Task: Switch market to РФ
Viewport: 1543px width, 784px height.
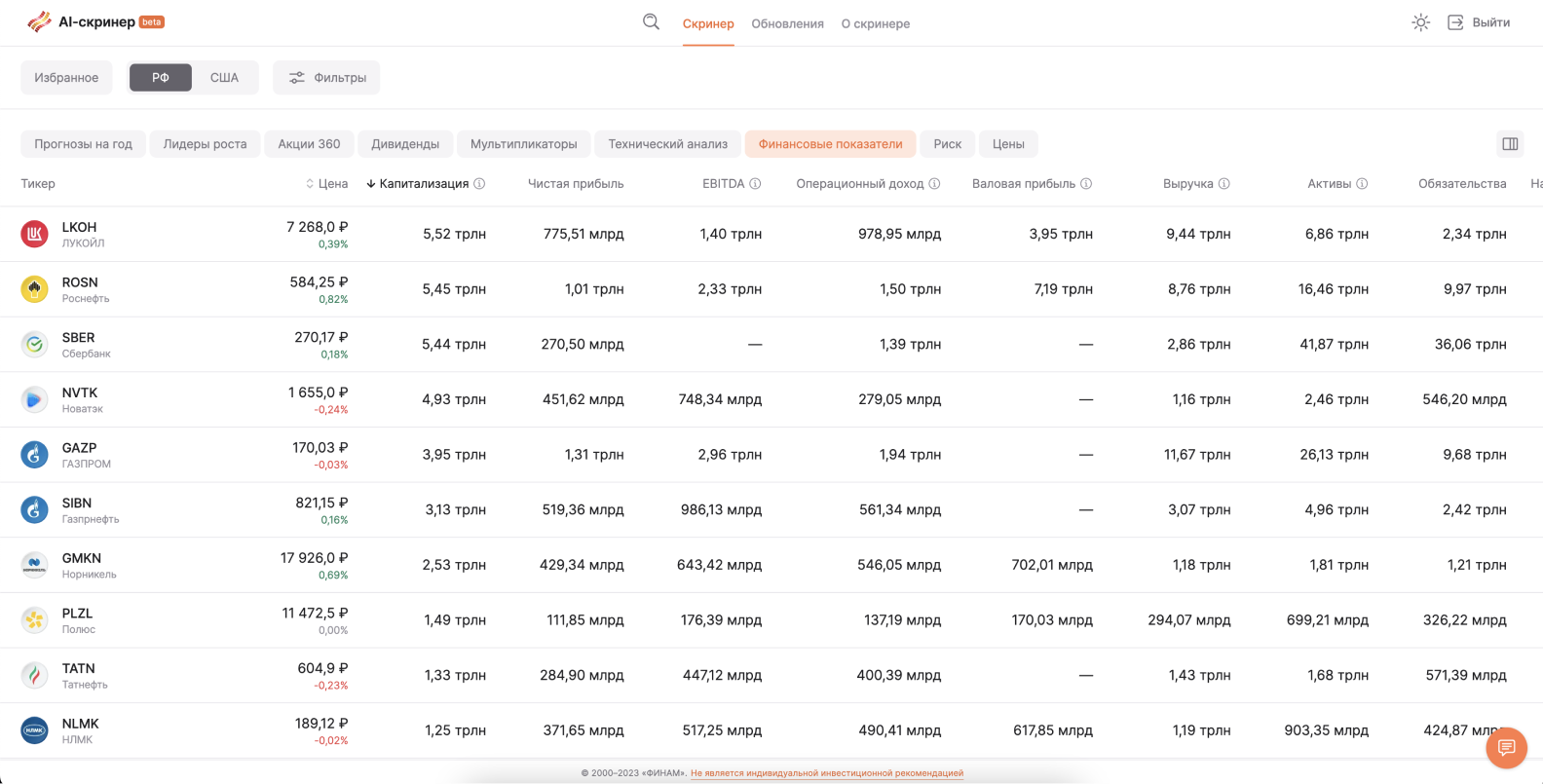Action: click(x=161, y=78)
